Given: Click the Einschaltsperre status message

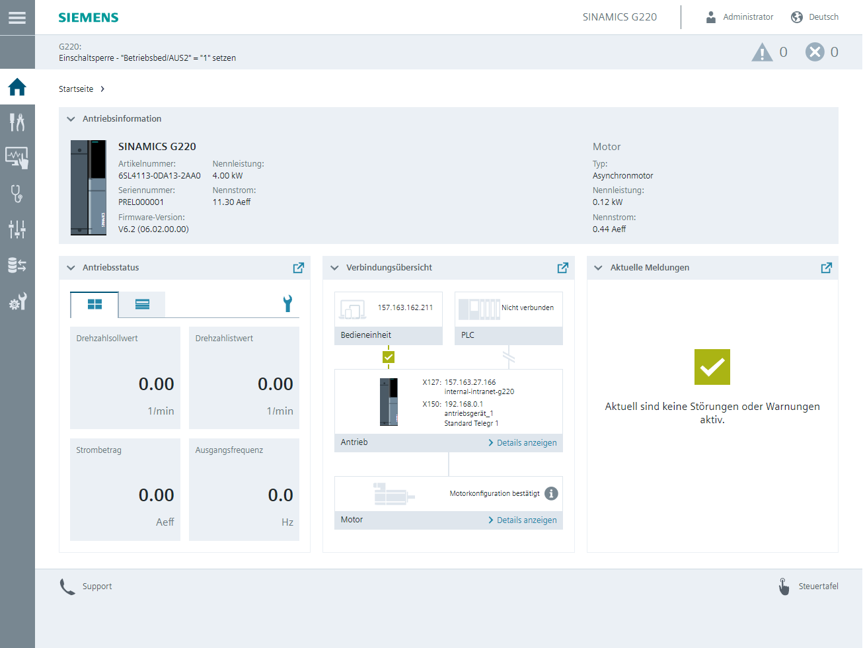Looking at the screenshot, I should click(148, 58).
